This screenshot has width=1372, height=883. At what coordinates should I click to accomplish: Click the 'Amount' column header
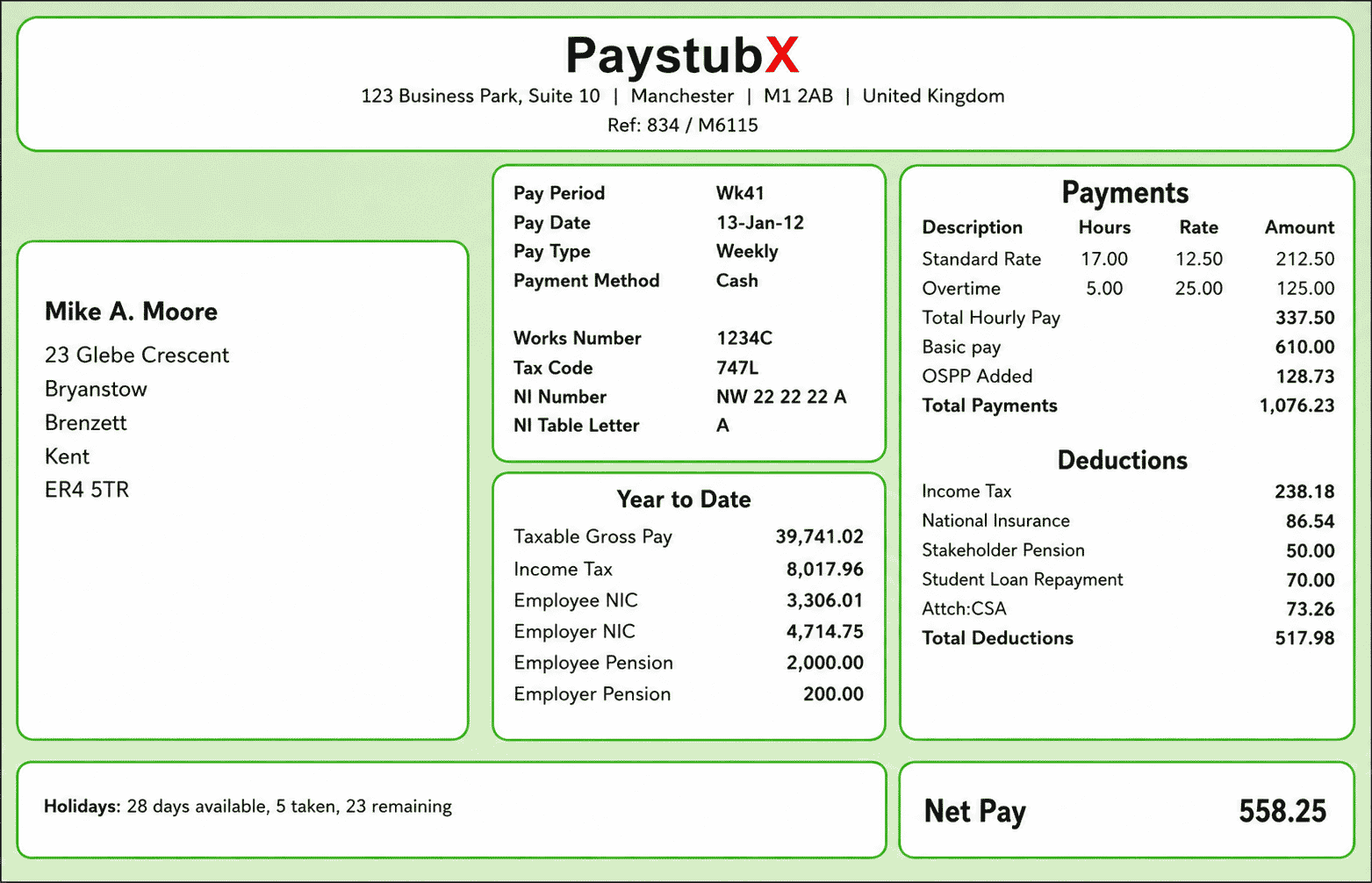[1299, 227]
